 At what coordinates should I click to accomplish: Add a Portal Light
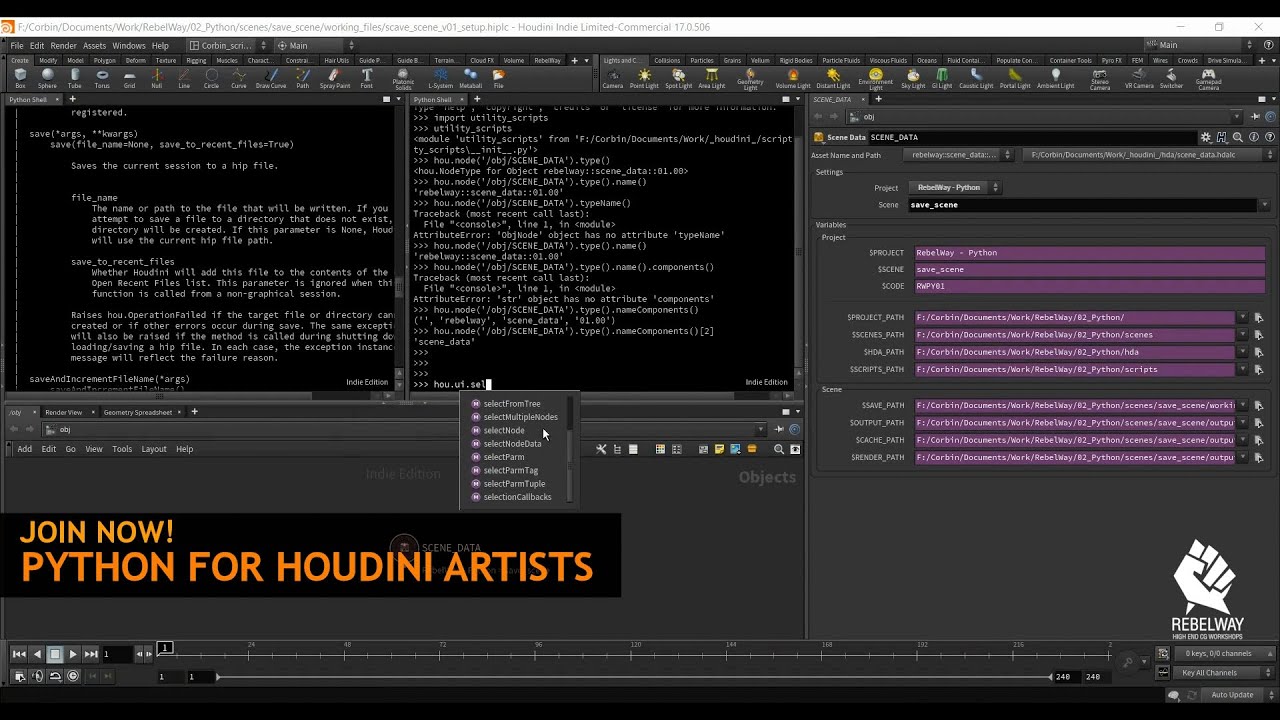tap(1015, 78)
